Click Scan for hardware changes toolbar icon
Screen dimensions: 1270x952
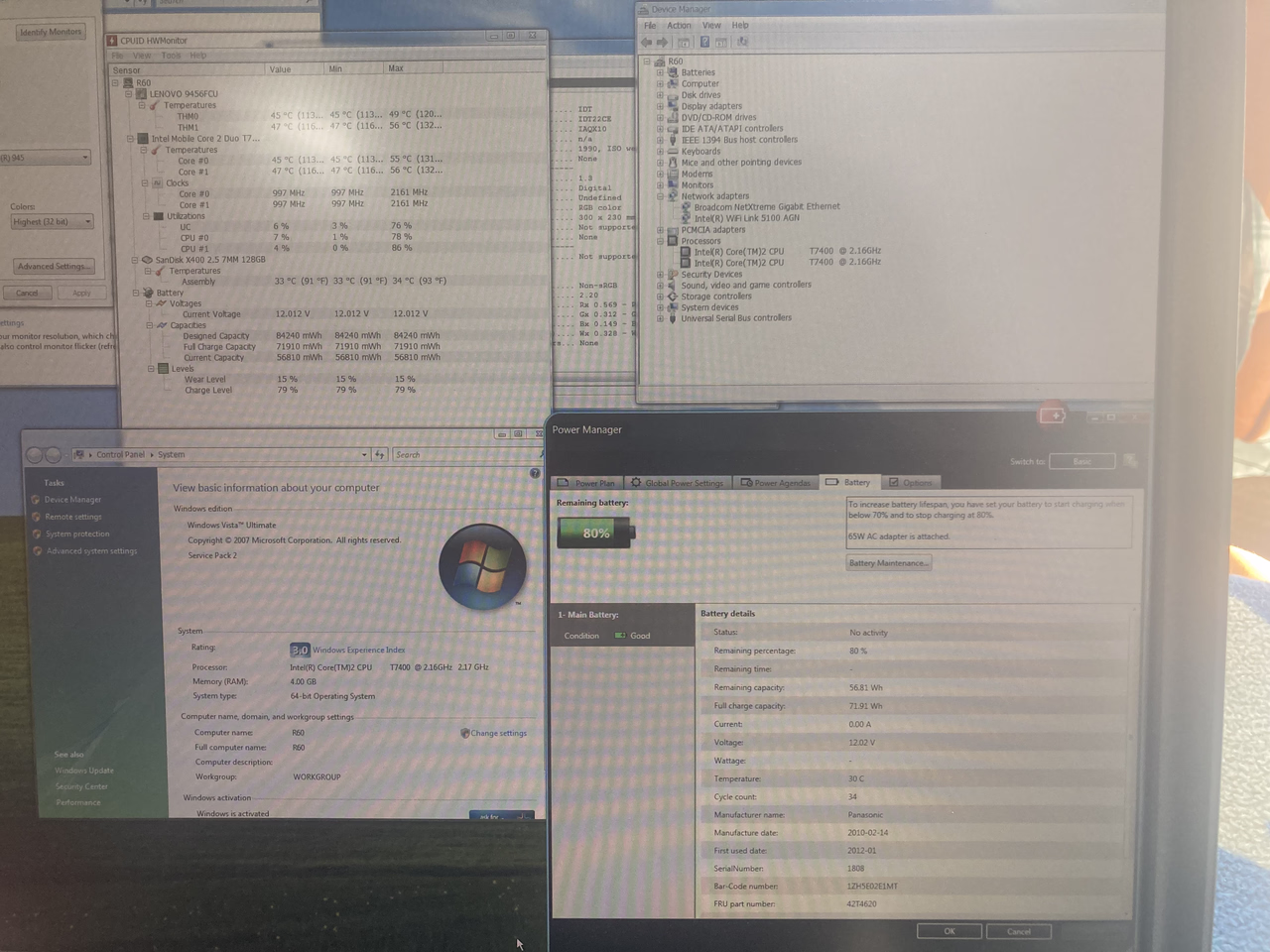(742, 42)
